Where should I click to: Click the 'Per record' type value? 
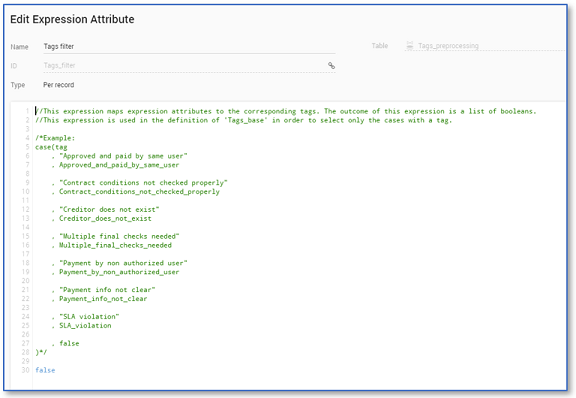(59, 85)
